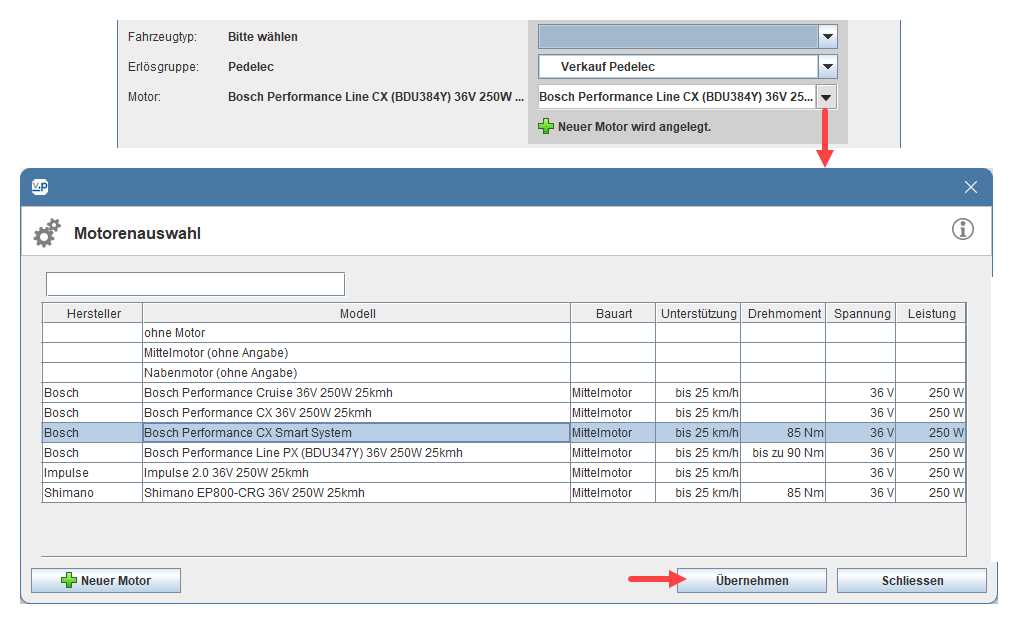Click the Shimano manufacturer cell
The height and width of the screenshot is (624, 1018).
click(x=92, y=493)
